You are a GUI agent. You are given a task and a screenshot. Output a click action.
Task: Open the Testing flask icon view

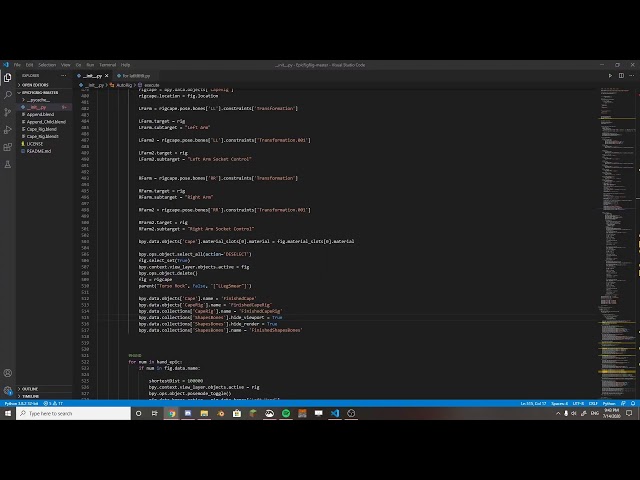tap(7, 164)
